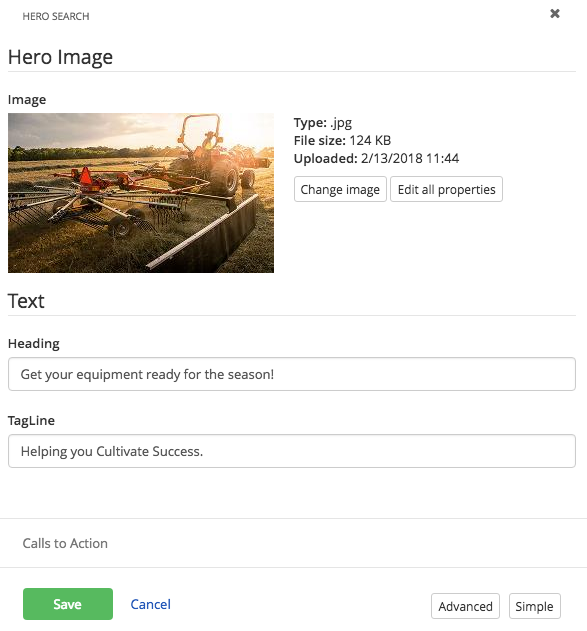
Task: Open Edit all properties
Action: tap(446, 189)
